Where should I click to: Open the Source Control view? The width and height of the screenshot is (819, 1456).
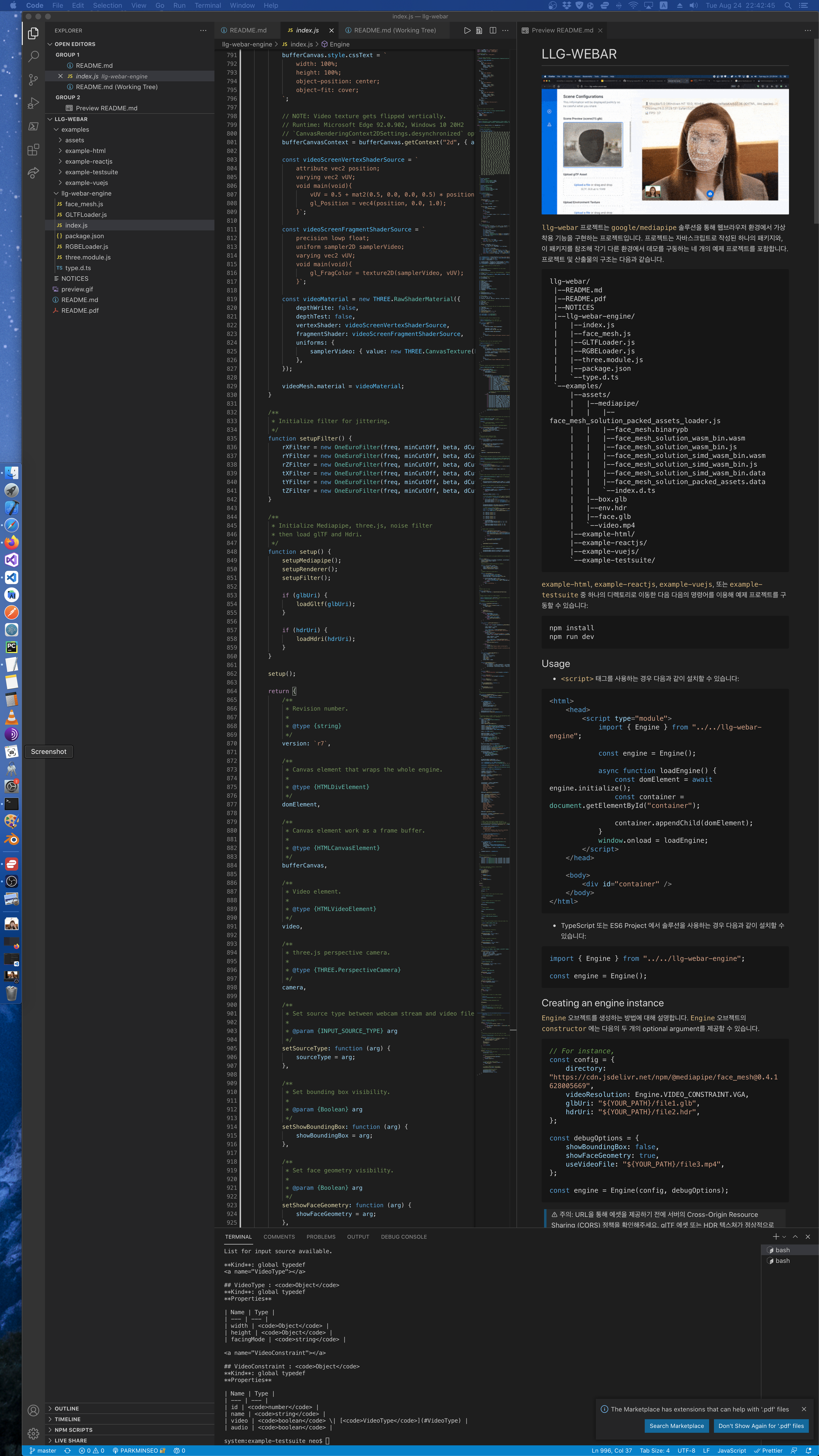[x=33, y=80]
